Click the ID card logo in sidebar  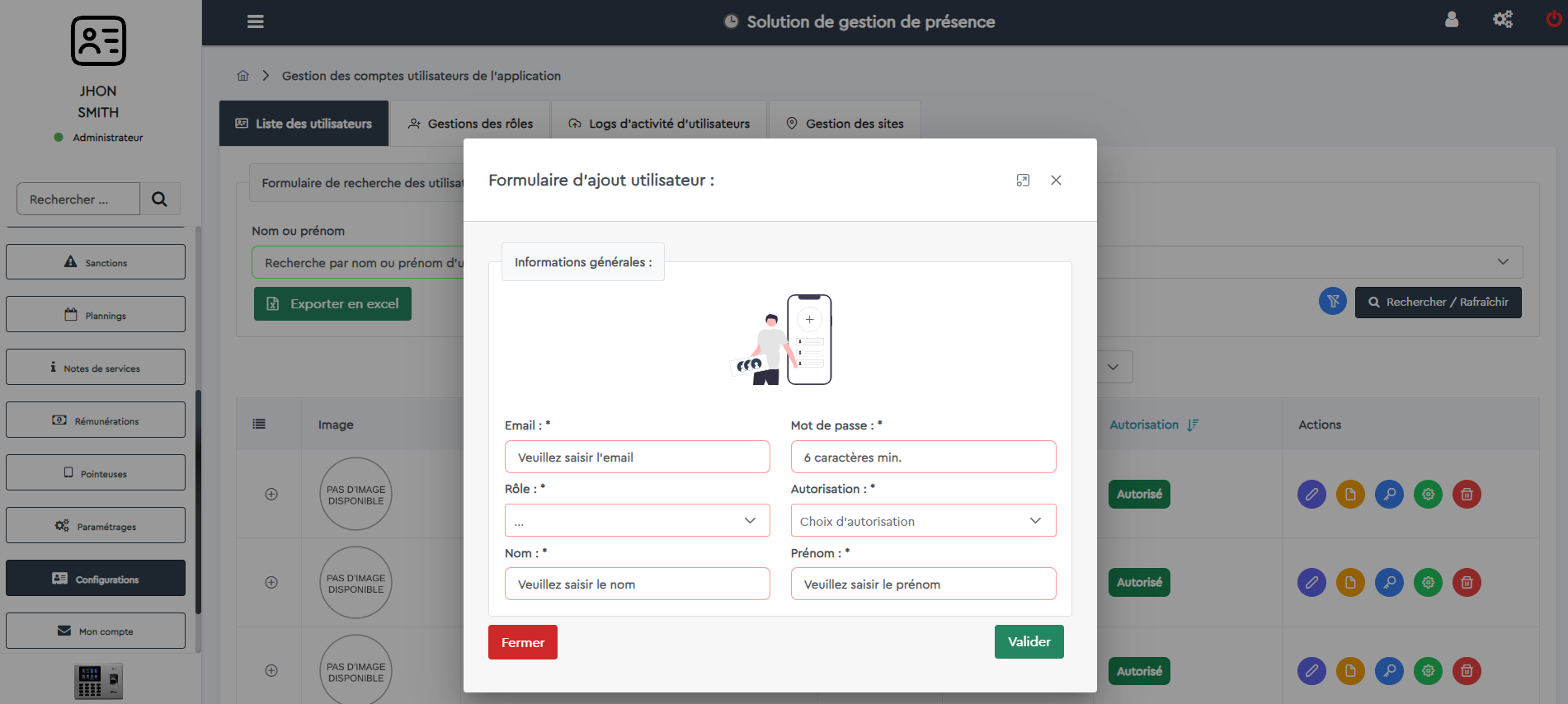(x=98, y=40)
